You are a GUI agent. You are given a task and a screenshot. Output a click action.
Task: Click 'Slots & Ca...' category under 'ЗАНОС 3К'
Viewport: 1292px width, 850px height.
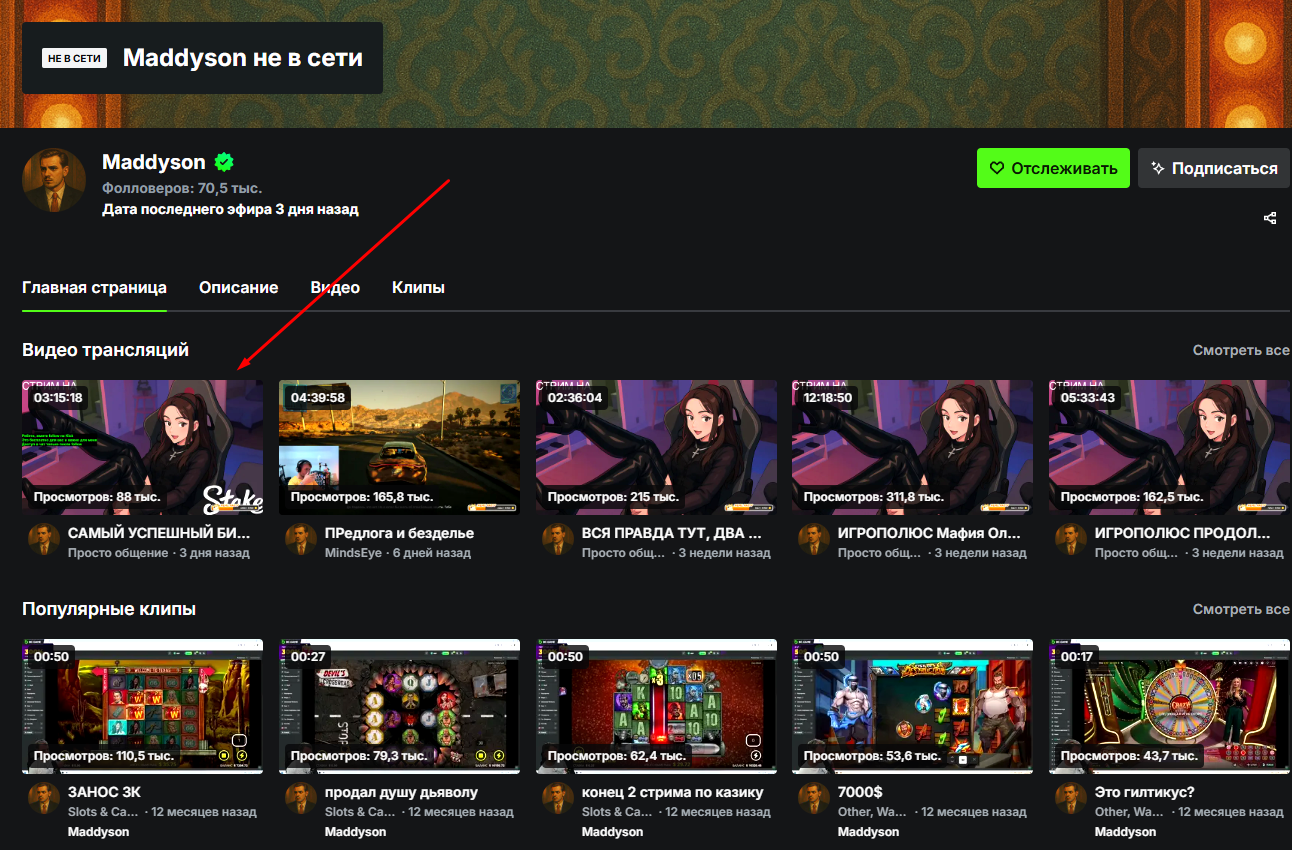click(x=104, y=812)
